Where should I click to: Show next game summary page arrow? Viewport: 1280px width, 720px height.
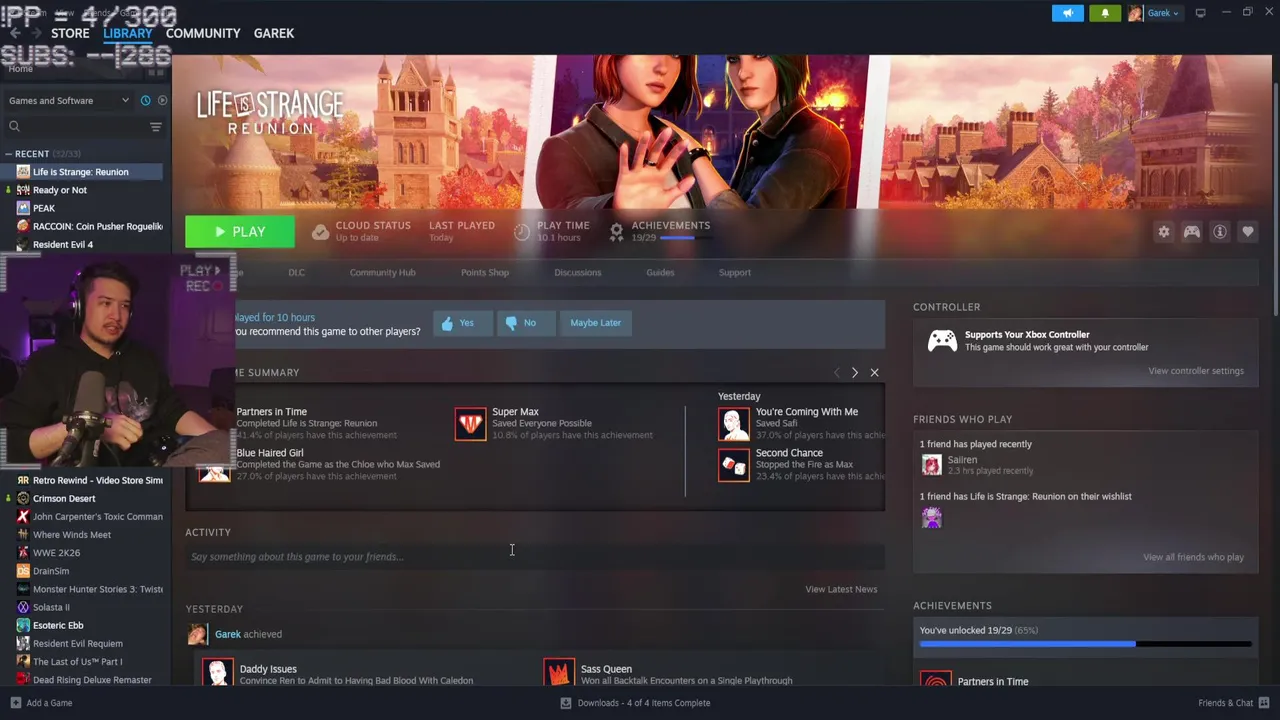[x=854, y=372]
